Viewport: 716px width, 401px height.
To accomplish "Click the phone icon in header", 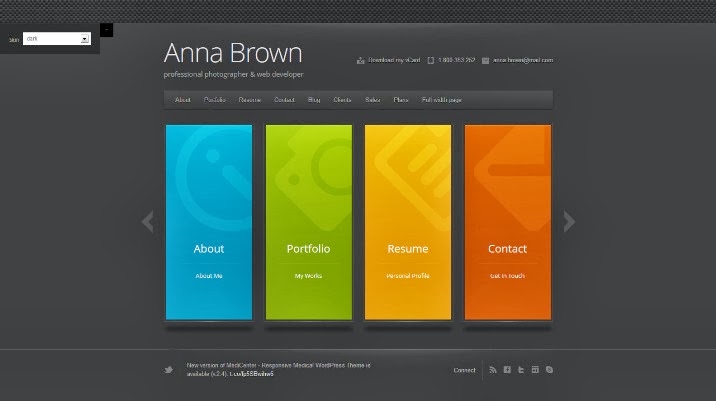I will [431, 60].
